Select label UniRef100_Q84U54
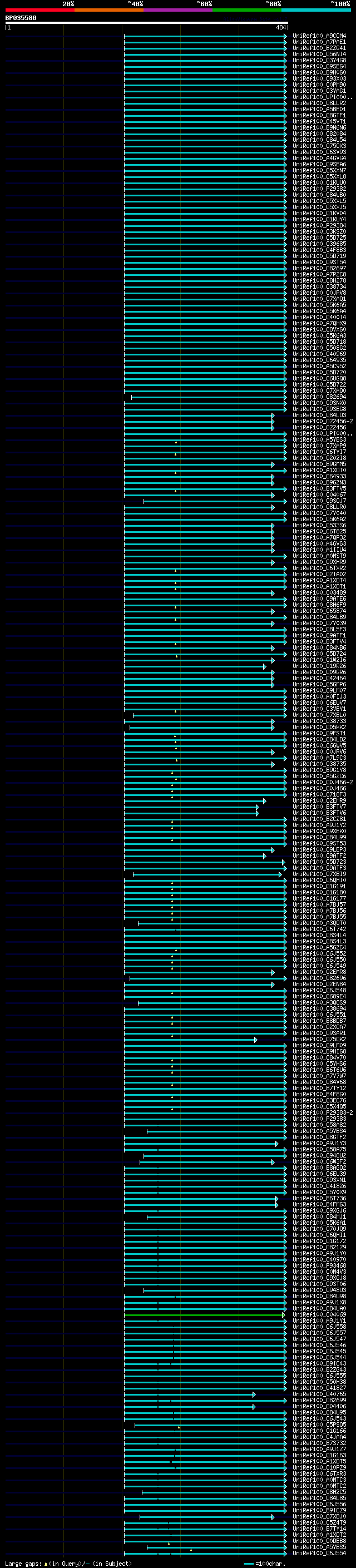 click(x=319, y=140)
